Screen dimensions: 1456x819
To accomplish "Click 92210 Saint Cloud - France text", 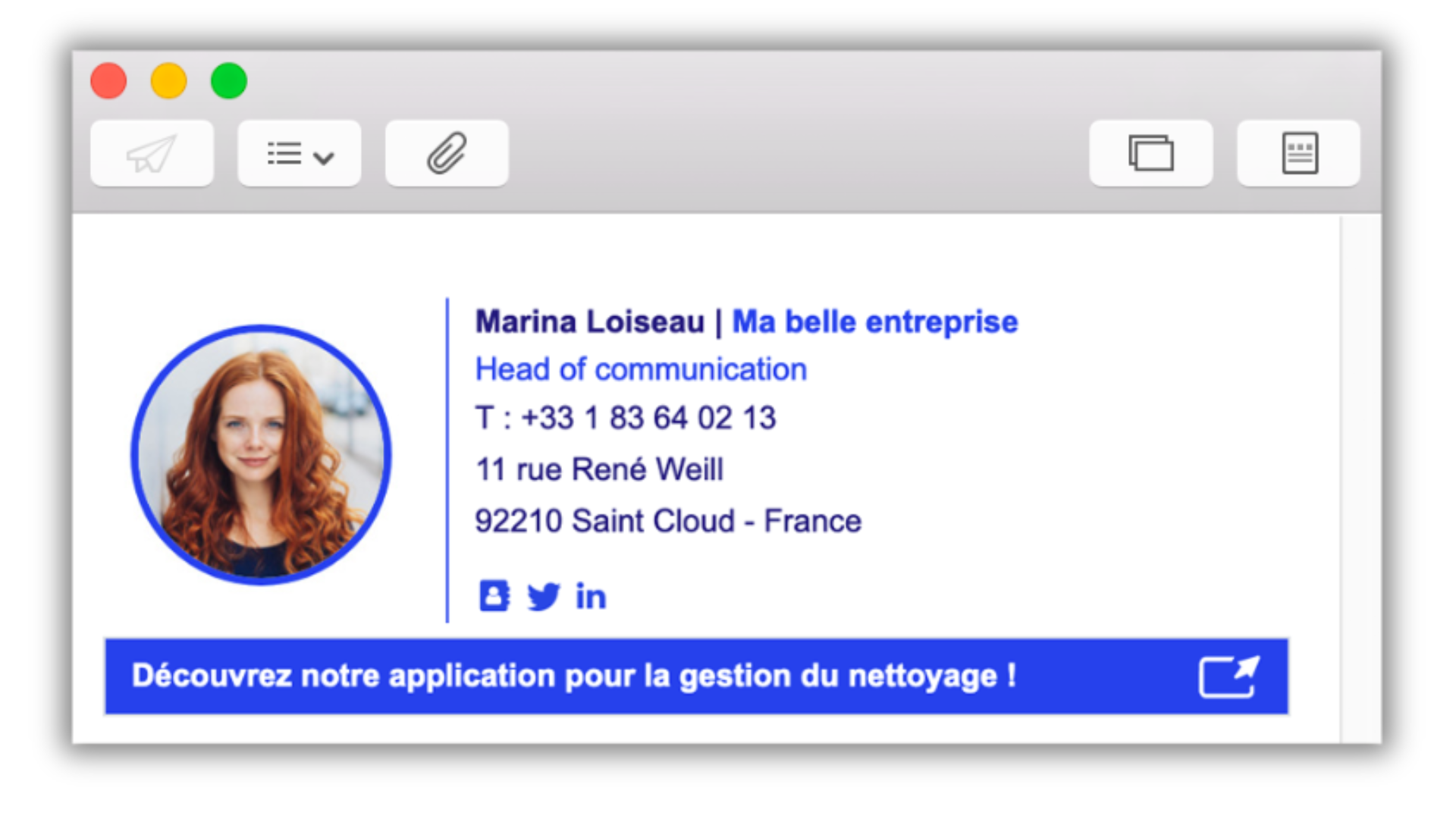I will click(x=667, y=522).
